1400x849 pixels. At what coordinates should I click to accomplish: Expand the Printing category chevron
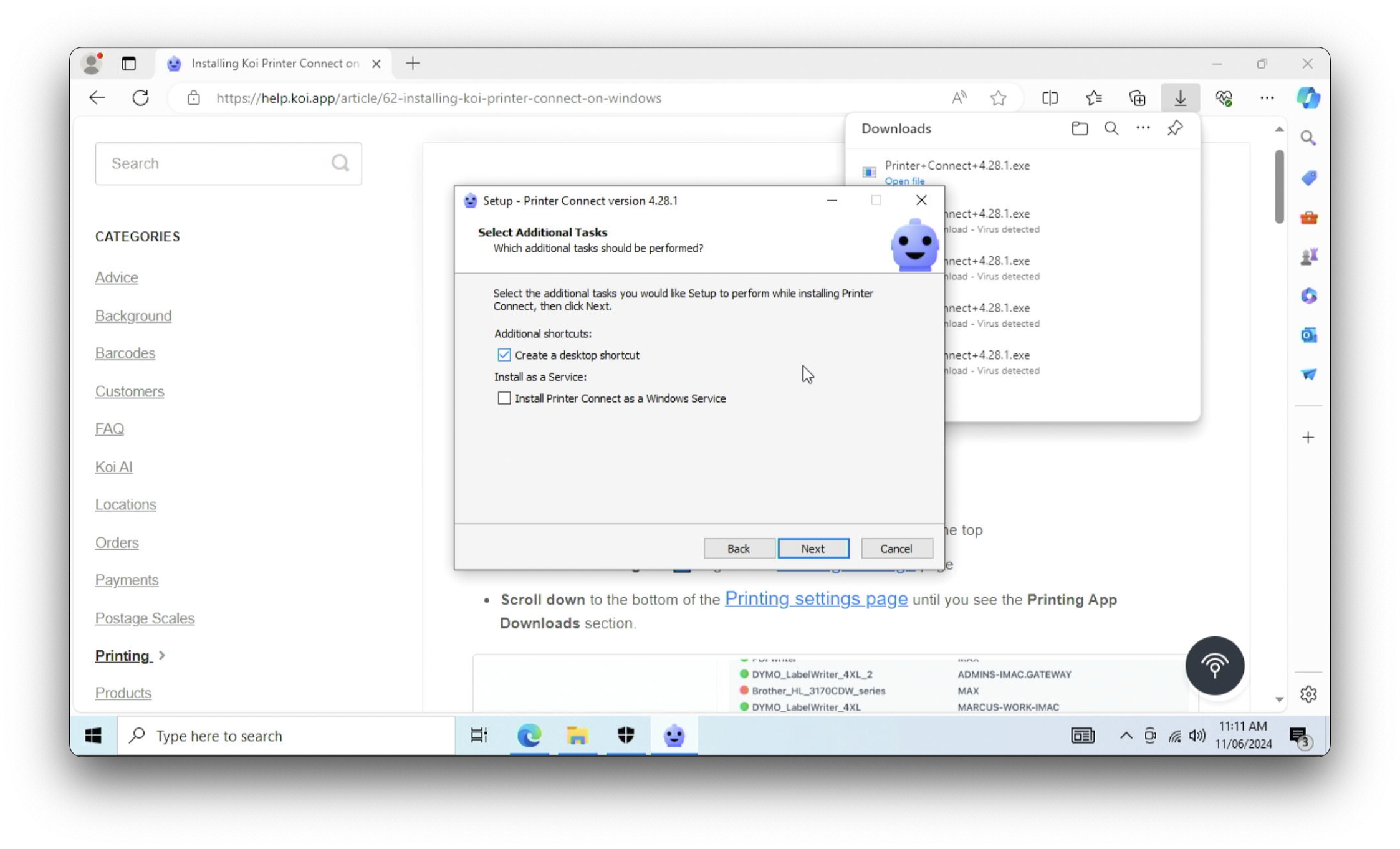162,656
